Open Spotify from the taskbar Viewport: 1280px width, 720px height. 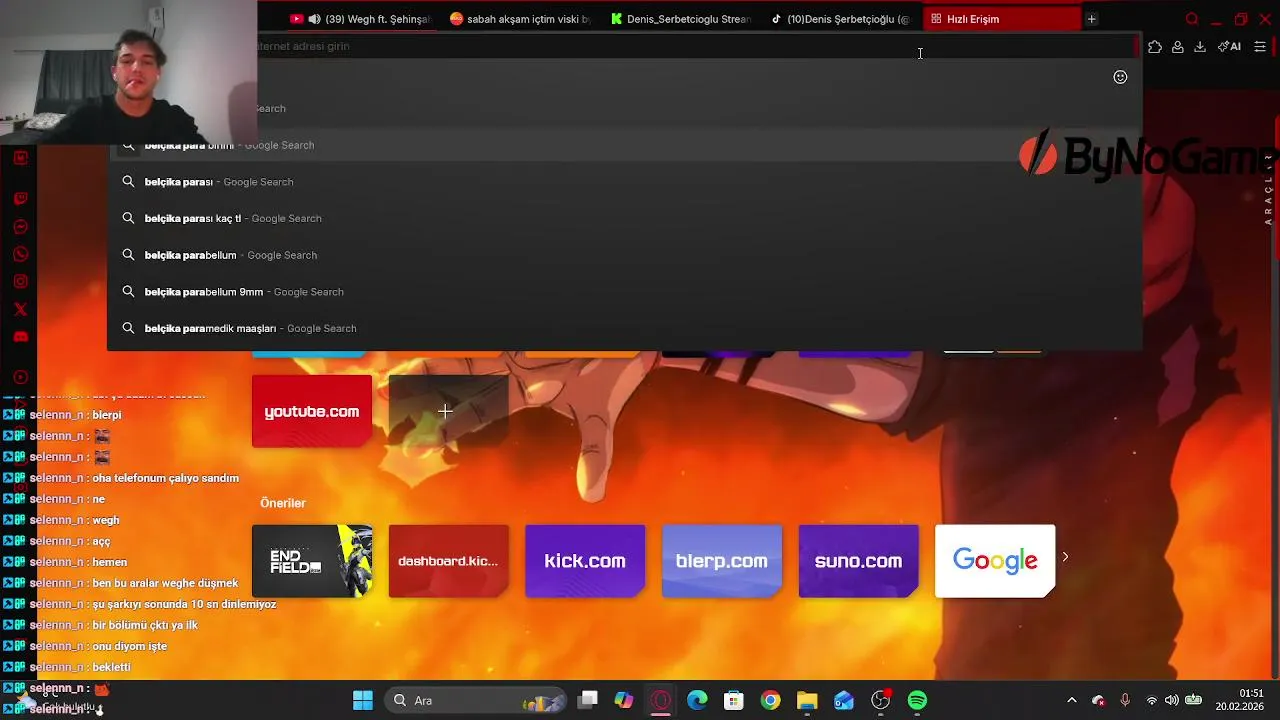917,700
